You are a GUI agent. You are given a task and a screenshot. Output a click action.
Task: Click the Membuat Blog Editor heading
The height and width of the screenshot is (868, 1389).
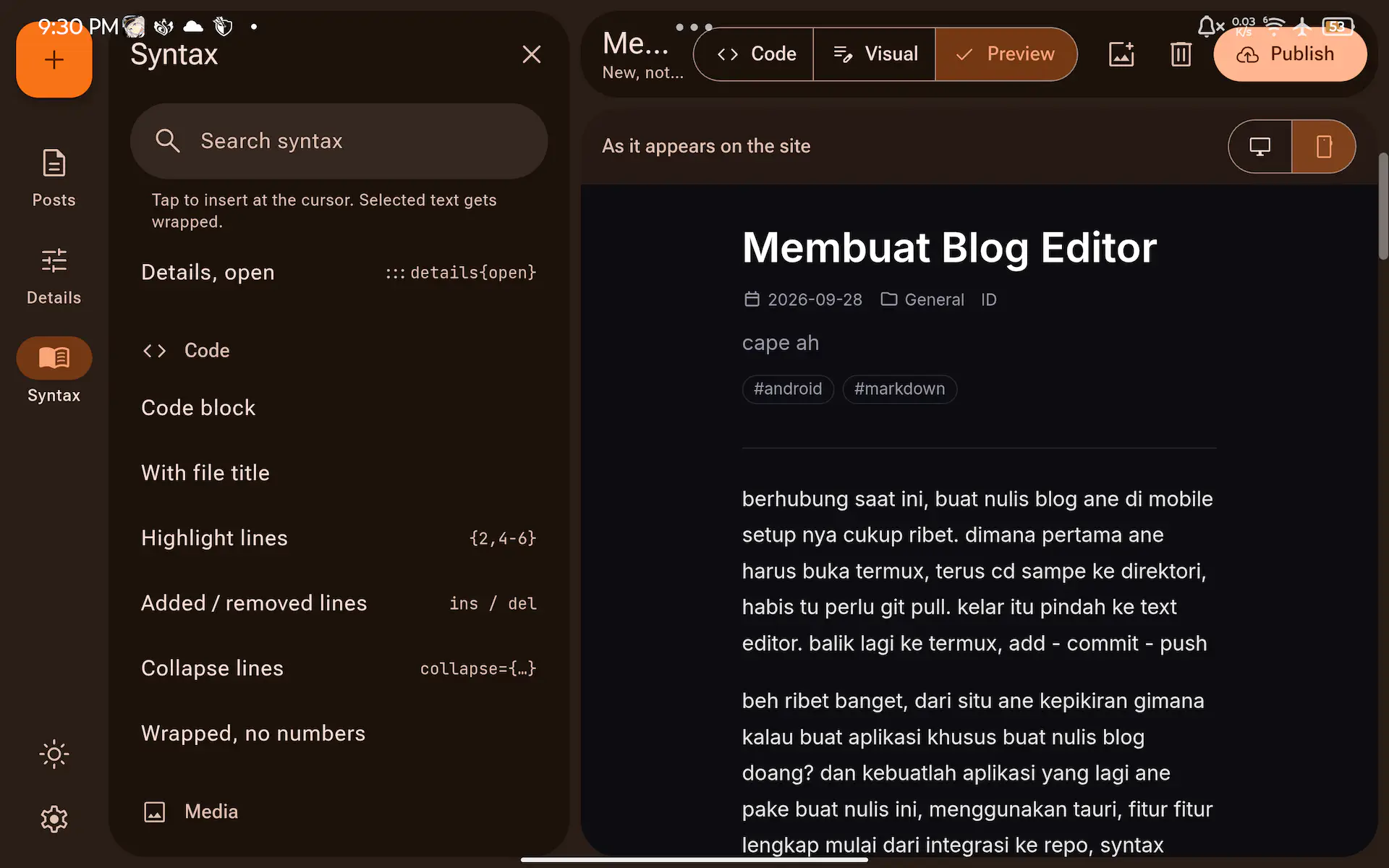(x=949, y=248)
